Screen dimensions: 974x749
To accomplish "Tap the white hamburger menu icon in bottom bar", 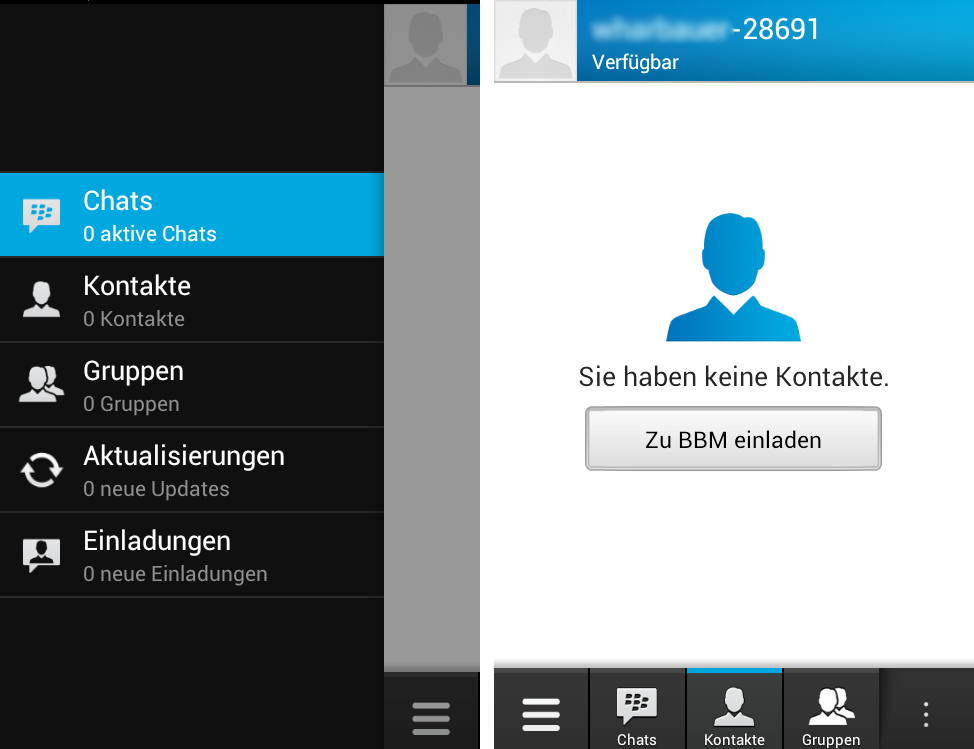I will [x=541, y=714].
